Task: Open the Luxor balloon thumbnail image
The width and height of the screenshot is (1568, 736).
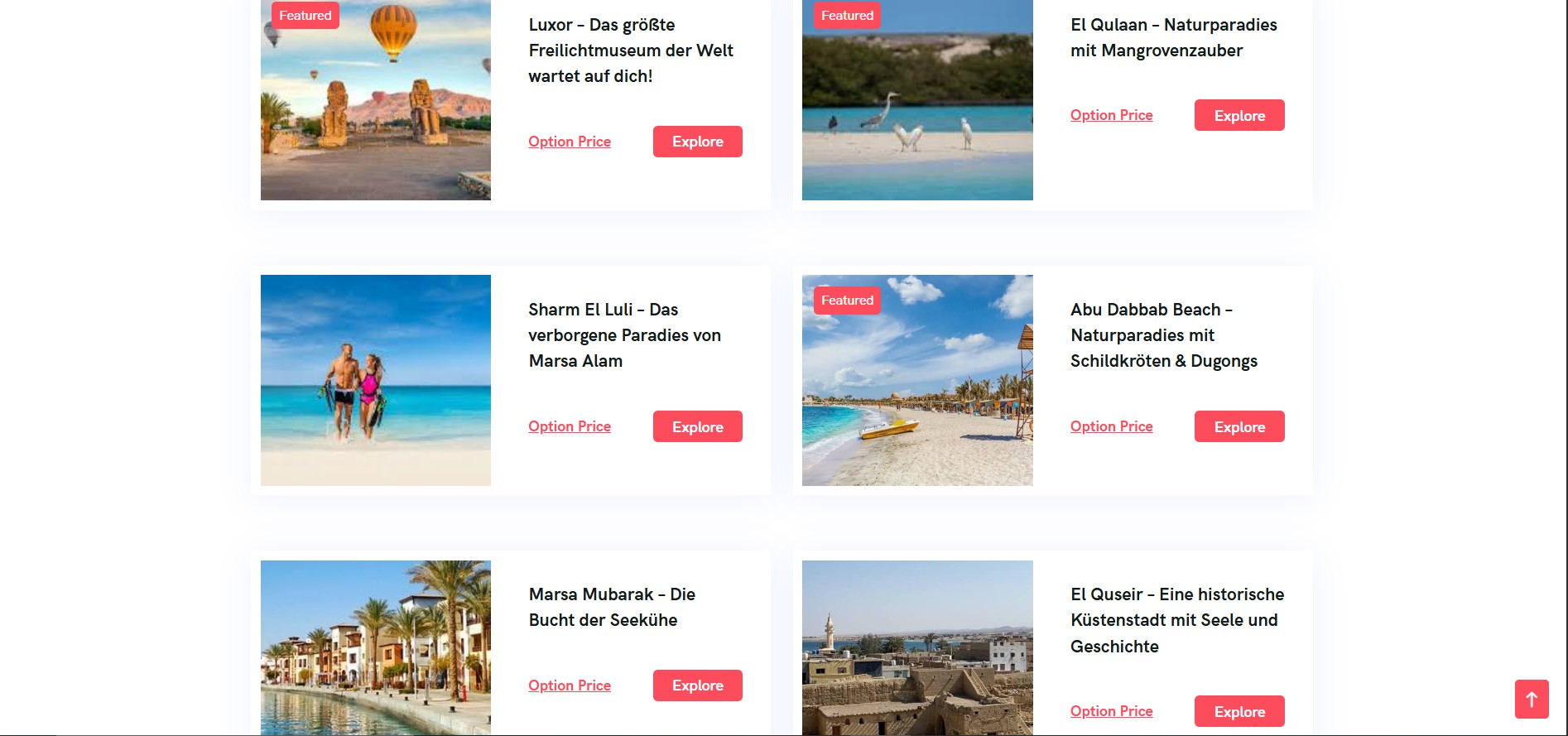Action: 376,100
